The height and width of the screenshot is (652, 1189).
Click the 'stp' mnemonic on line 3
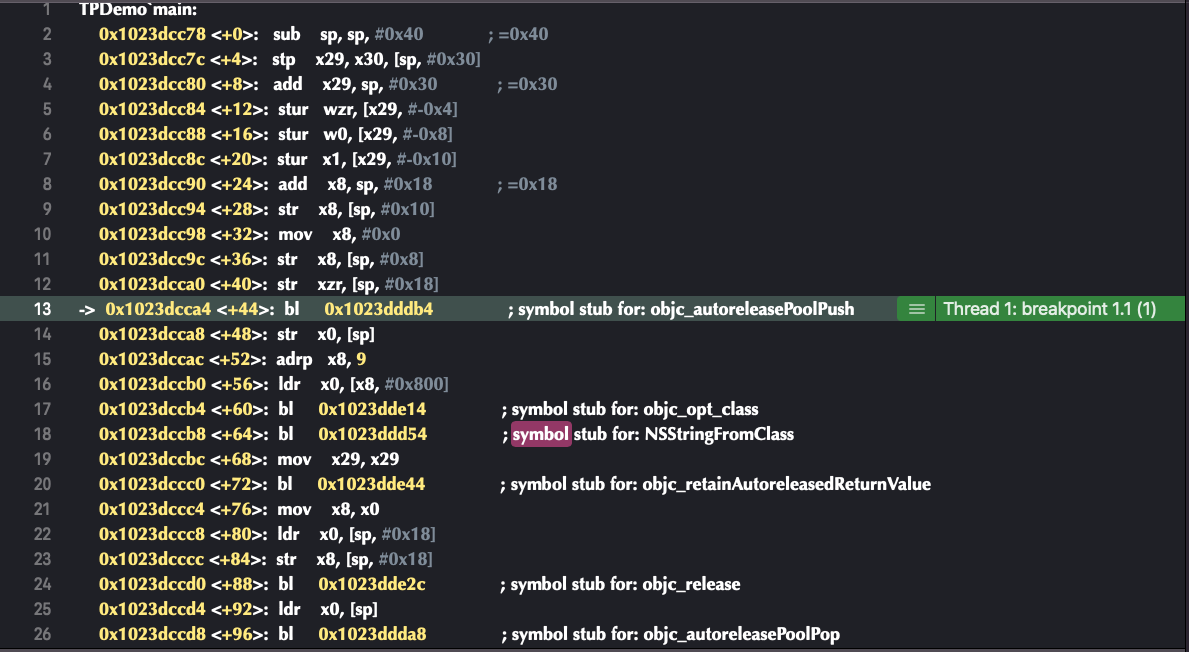tap(284, 59)
